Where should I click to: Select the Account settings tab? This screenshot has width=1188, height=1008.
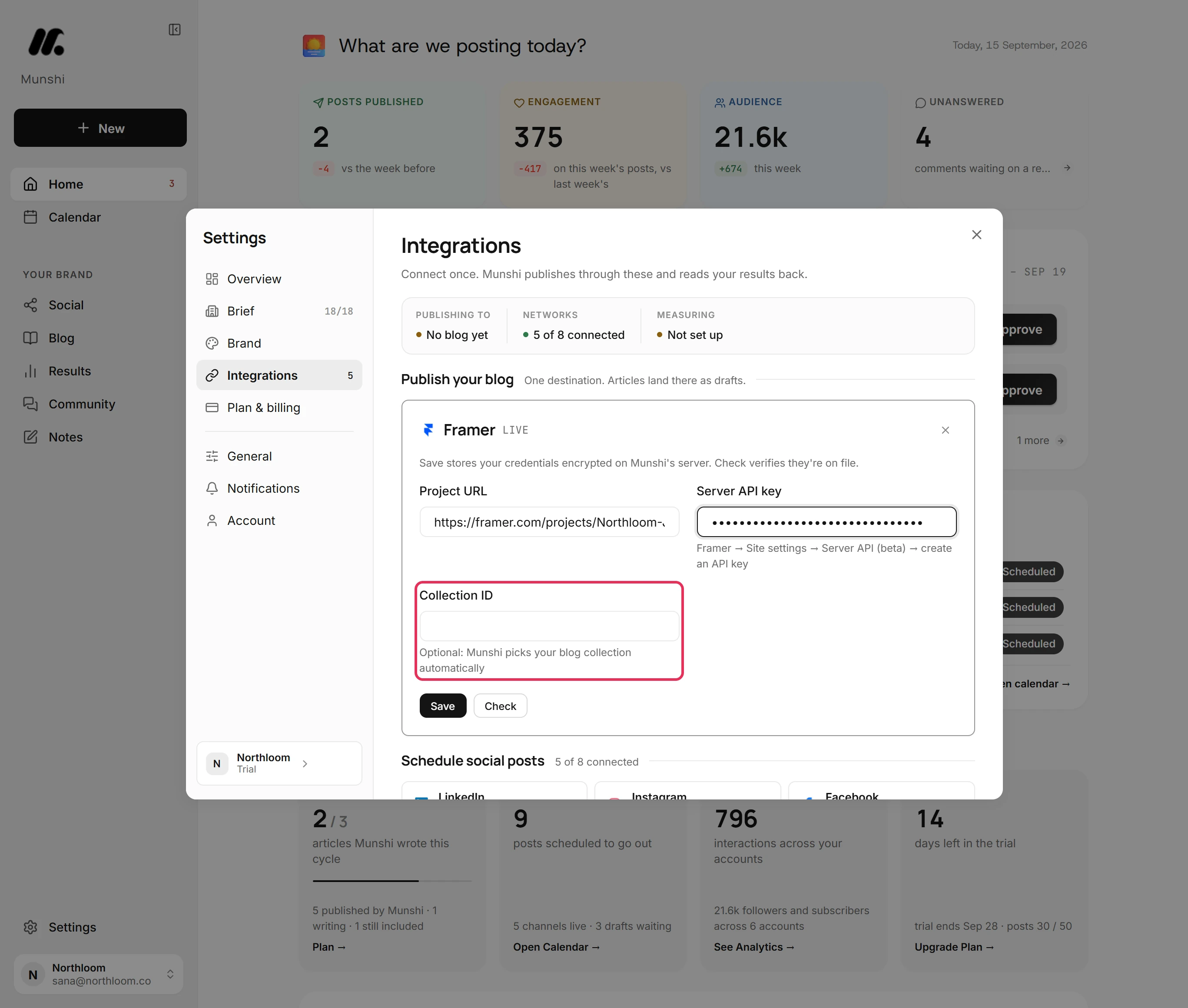tap(279, 521)
